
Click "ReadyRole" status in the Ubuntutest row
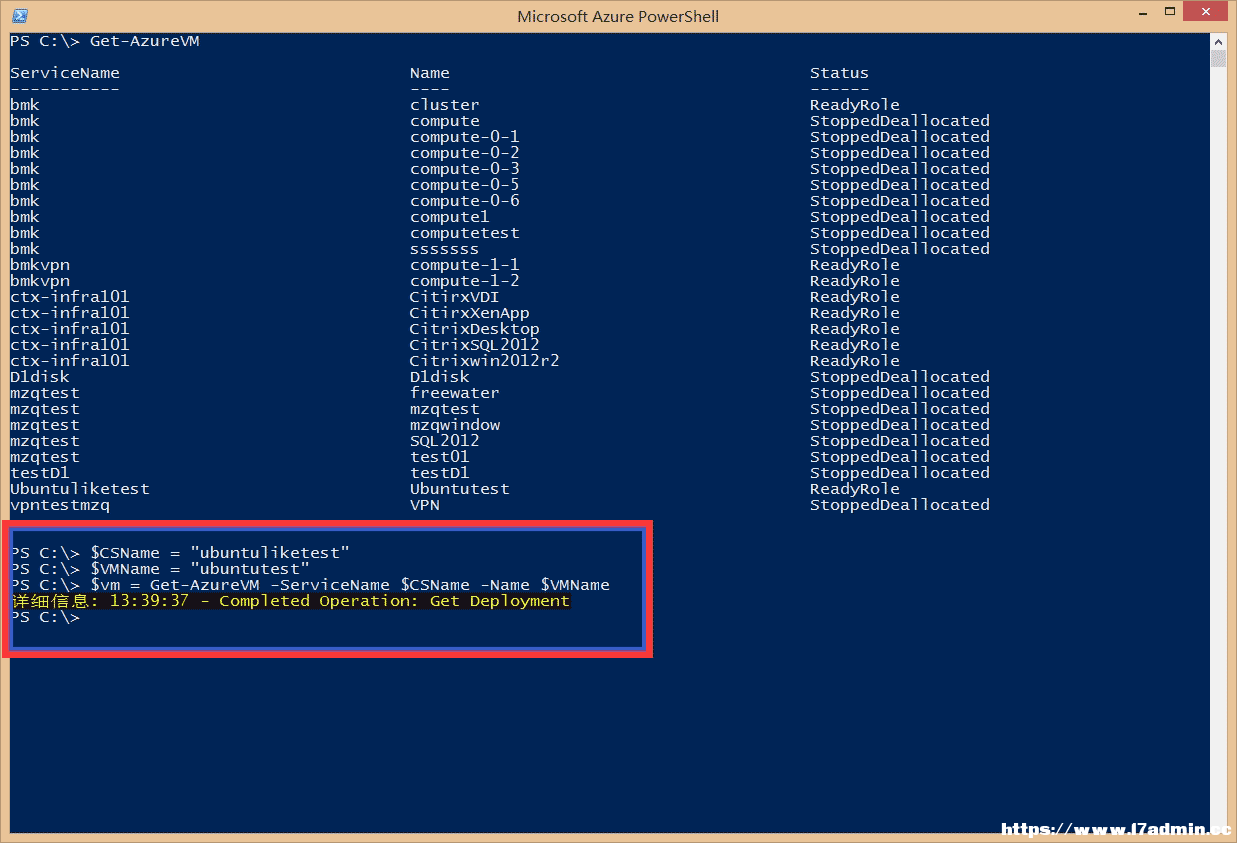pos(855,489)
